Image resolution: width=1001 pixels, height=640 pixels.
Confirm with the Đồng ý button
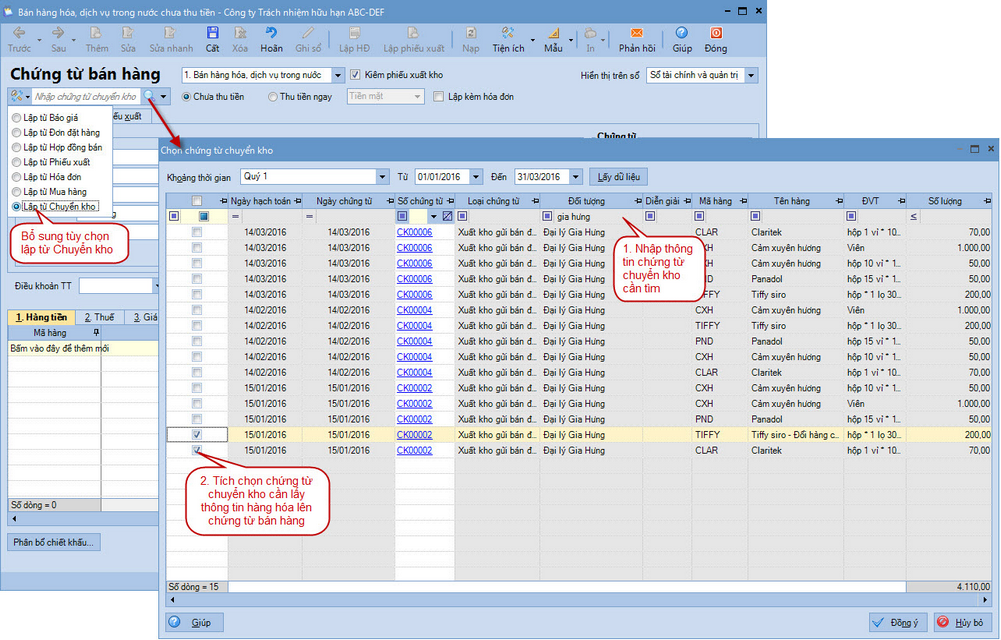click(897, 622)
